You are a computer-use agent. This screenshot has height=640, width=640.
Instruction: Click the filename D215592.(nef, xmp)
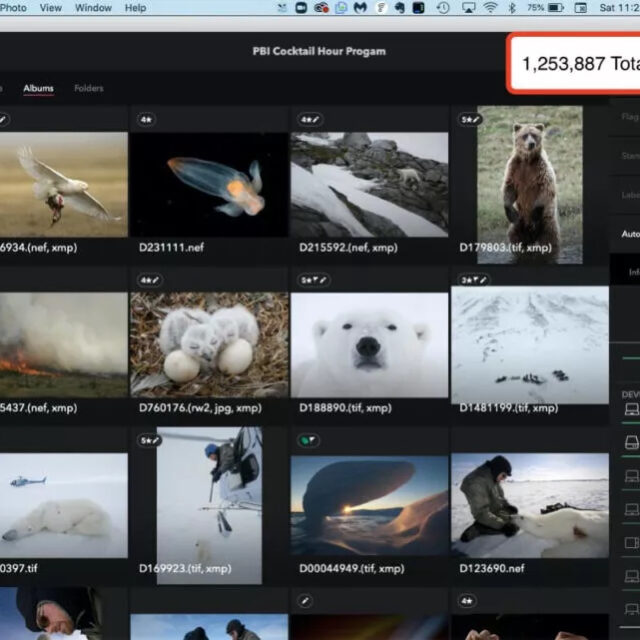tap(348, 247)
